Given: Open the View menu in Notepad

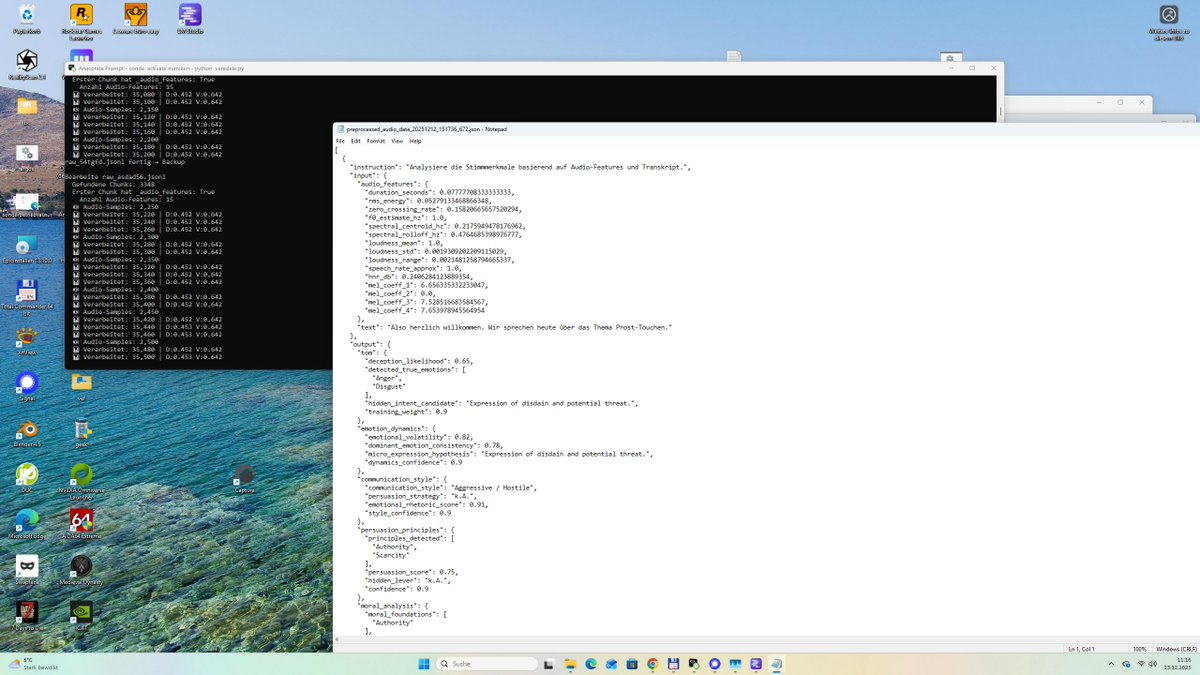Looking at the screenshot, I should [x=397, y=141].
